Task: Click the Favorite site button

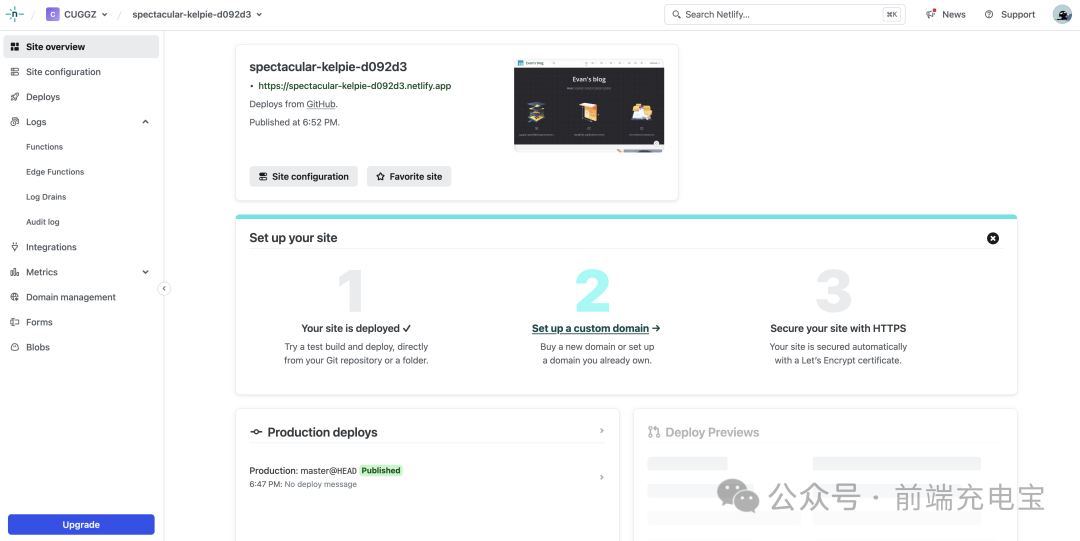Action: (x=409, y=176)
